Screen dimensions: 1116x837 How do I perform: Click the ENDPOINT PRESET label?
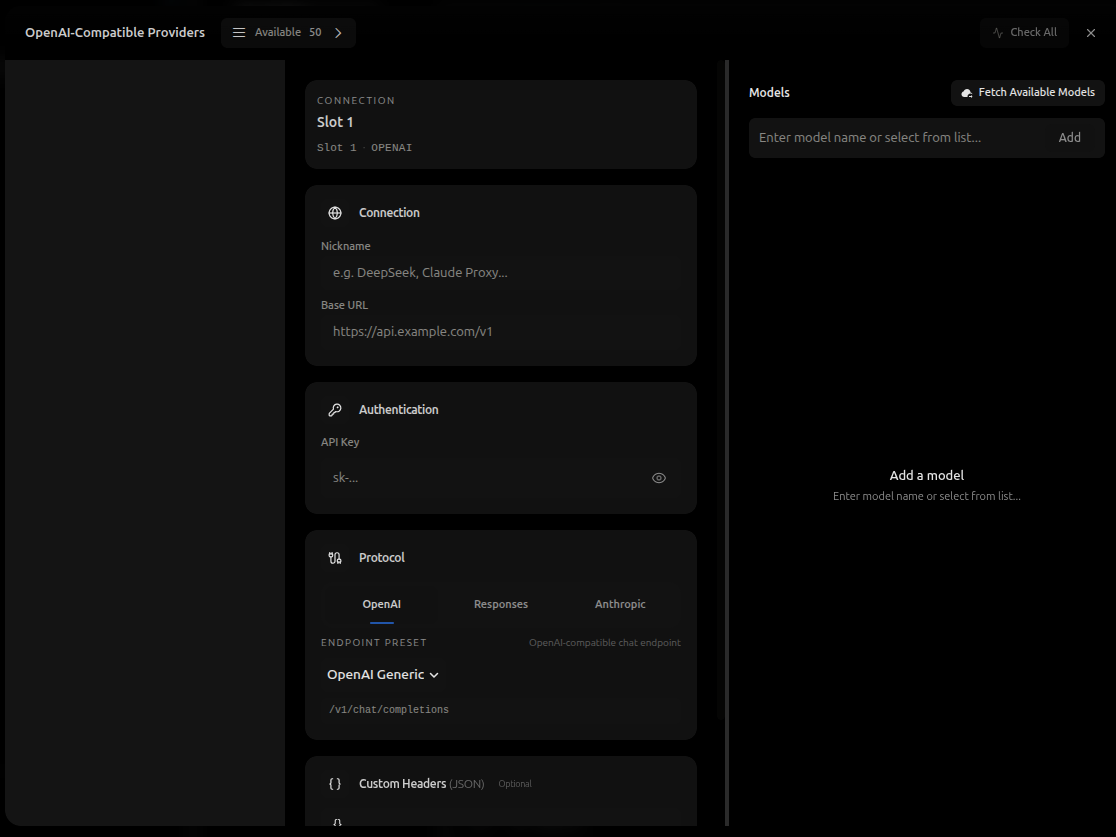(x=374, y=643)
